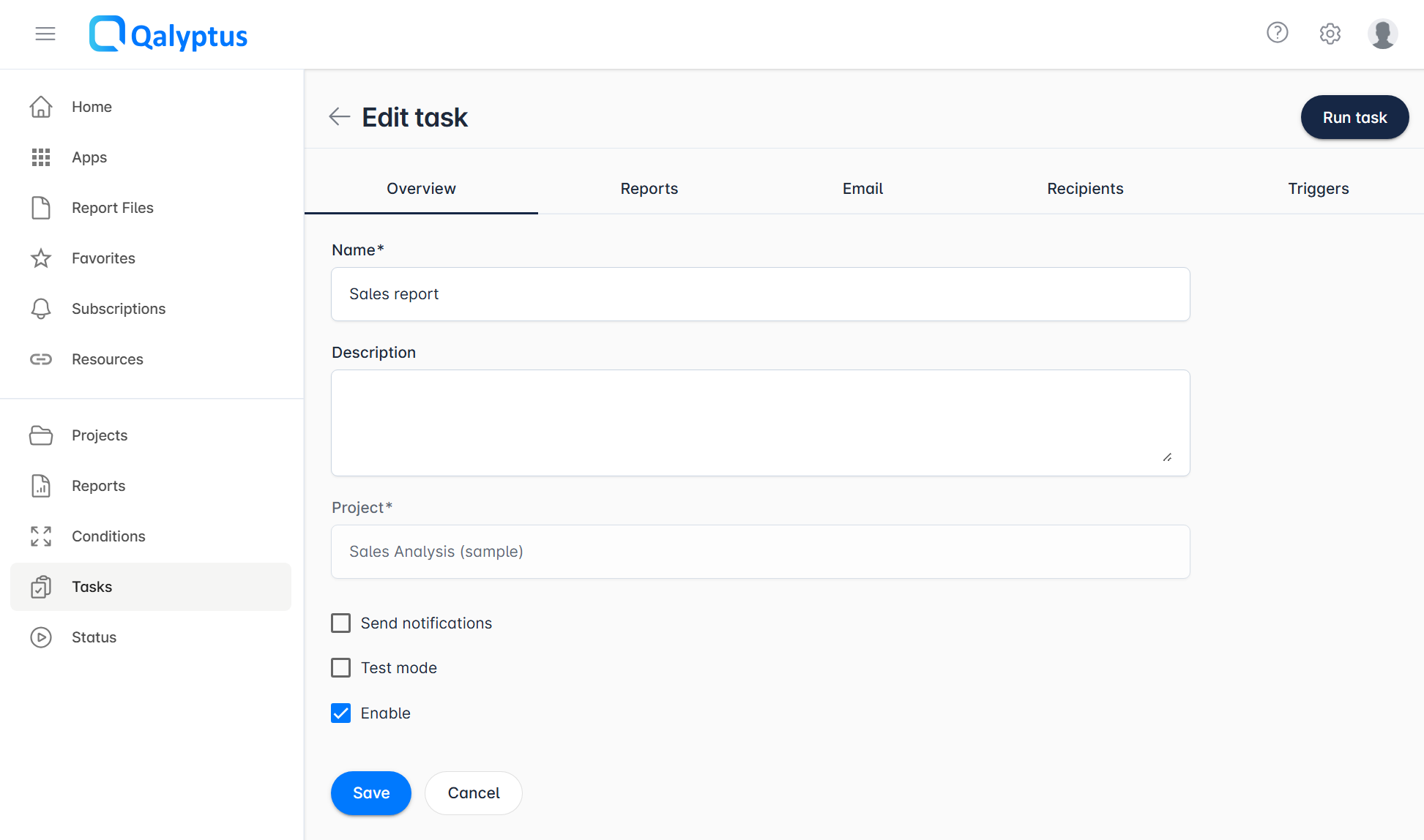This screenshot has width=1424, height=840.
Task: Click the Run task button
Action: point(1354,117)
